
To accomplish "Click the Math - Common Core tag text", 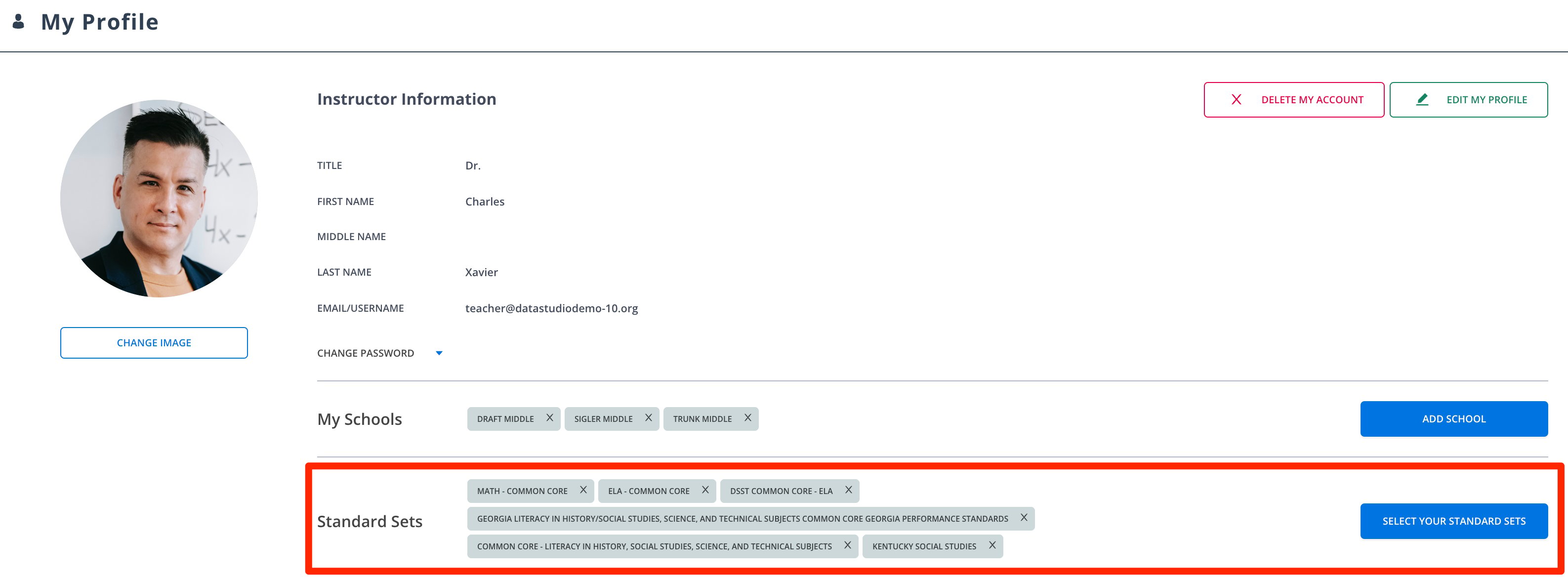I will [x=522, y=492].
